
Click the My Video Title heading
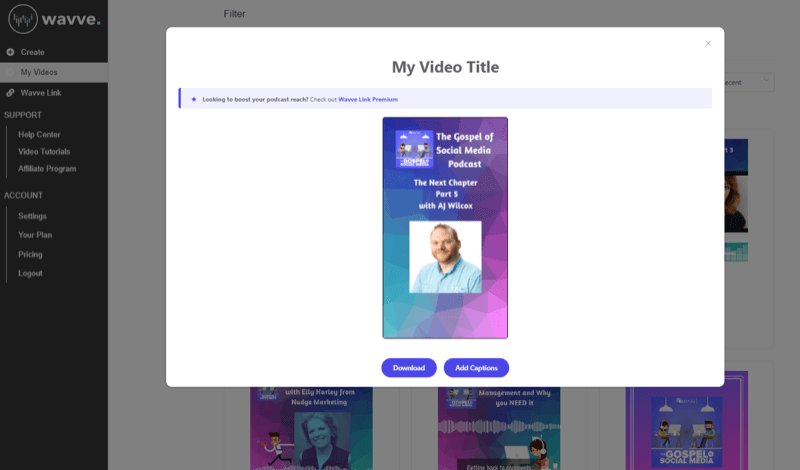click(445, 67)
